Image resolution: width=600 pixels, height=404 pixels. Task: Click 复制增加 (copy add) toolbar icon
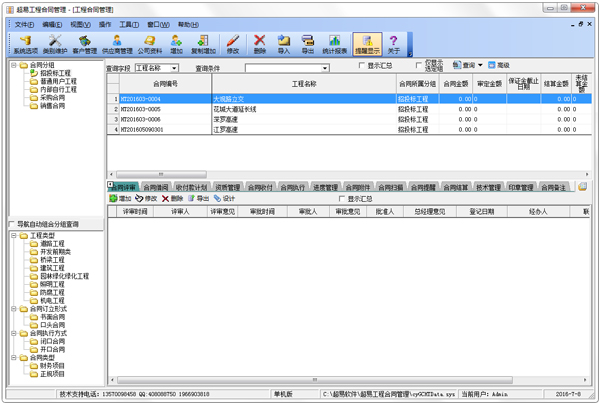pos(203,44)
